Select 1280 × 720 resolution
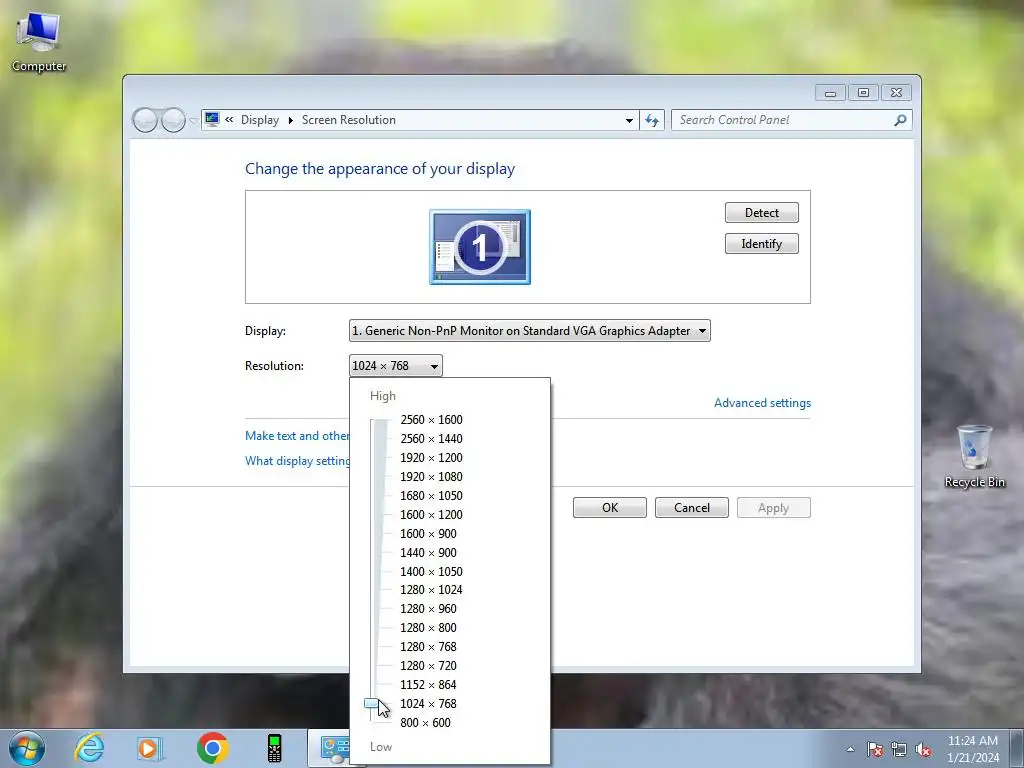This screenshot has width=1024, height=768. point(428,665)
